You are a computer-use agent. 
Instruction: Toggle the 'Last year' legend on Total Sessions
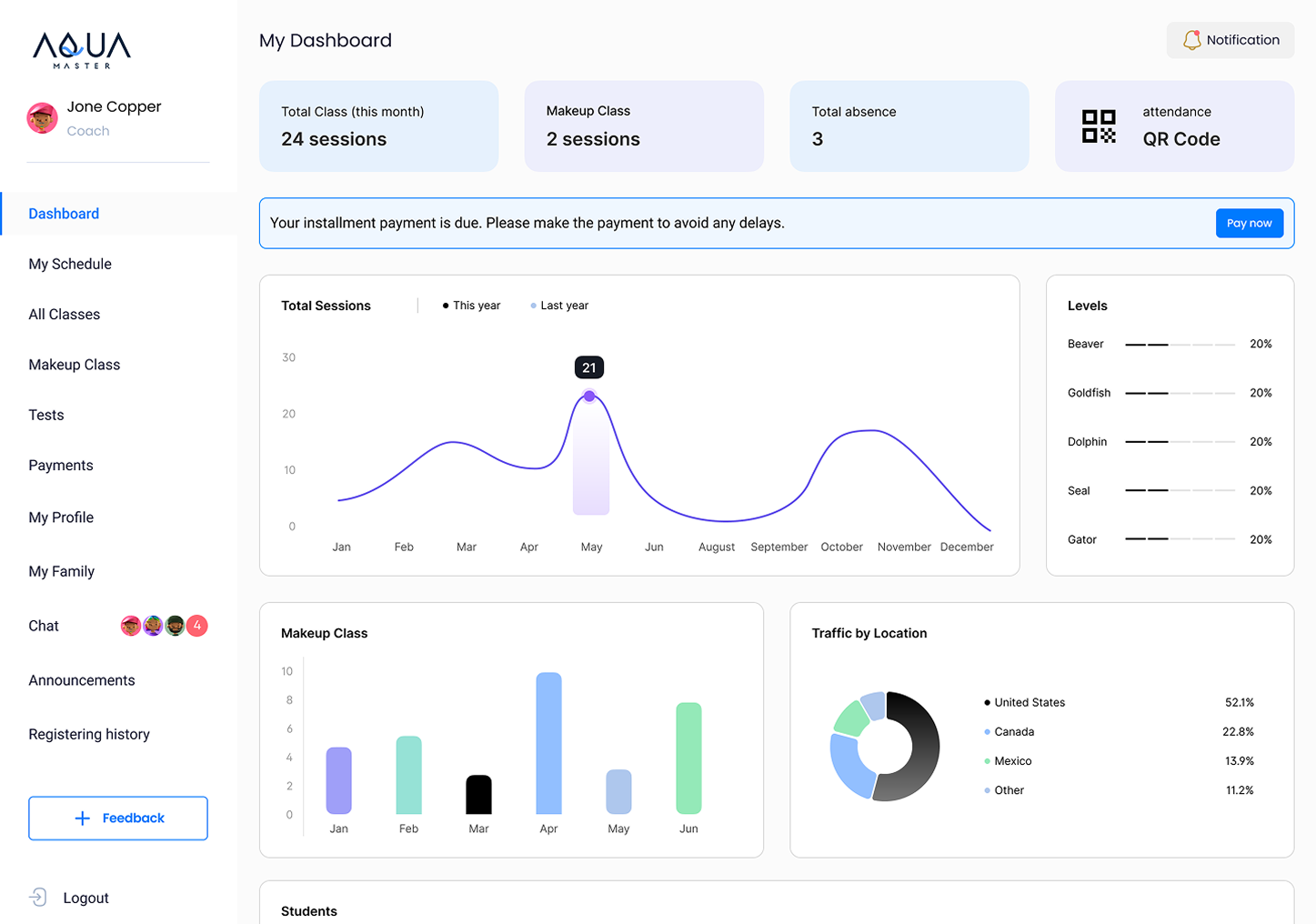pyautogui.click(x=559, y=306)
